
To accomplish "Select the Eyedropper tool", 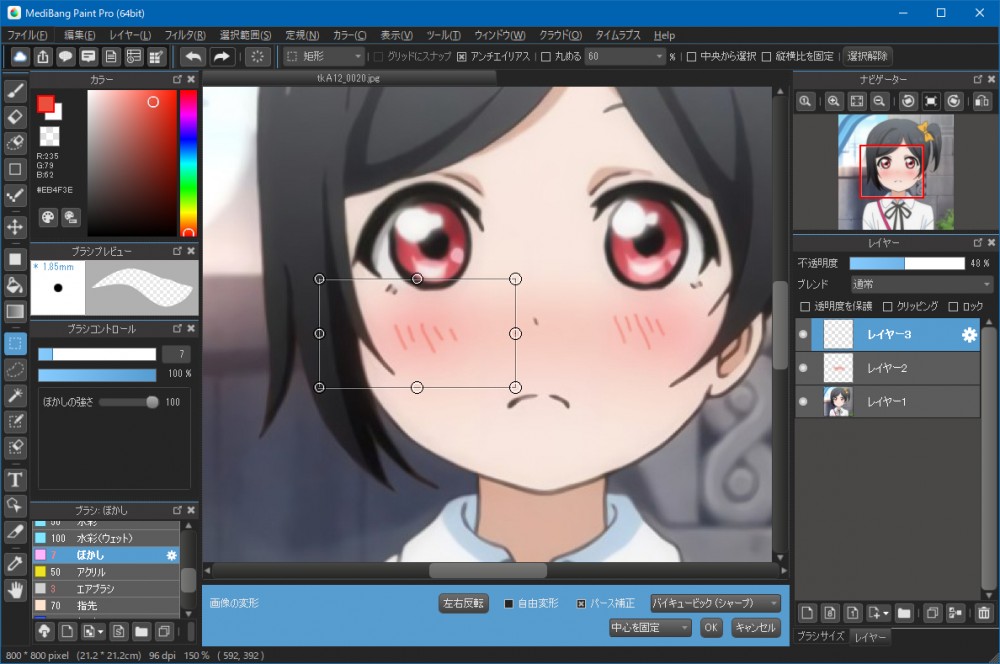I will (x=15, y=564).
